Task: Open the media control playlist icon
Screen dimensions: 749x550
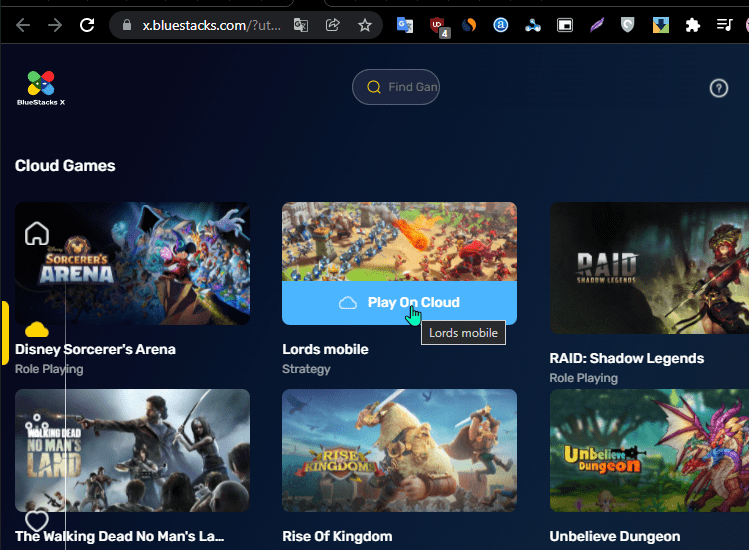Action: [x=725, y=25]
